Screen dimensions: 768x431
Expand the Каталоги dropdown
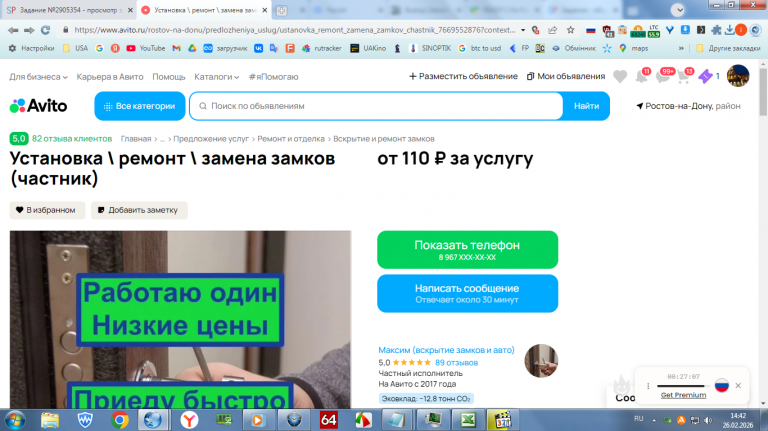(216, 77)
